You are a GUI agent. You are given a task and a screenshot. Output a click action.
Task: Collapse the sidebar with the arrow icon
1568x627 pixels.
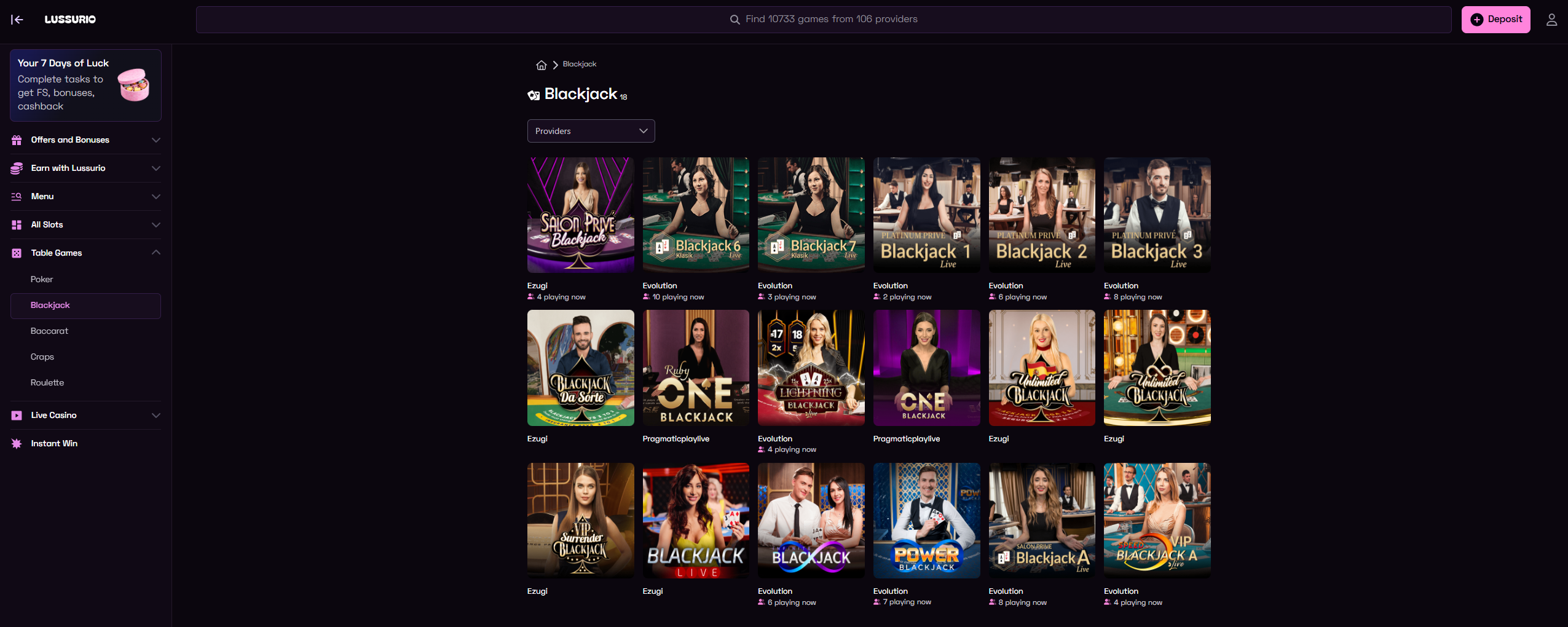tap(17, 20)
